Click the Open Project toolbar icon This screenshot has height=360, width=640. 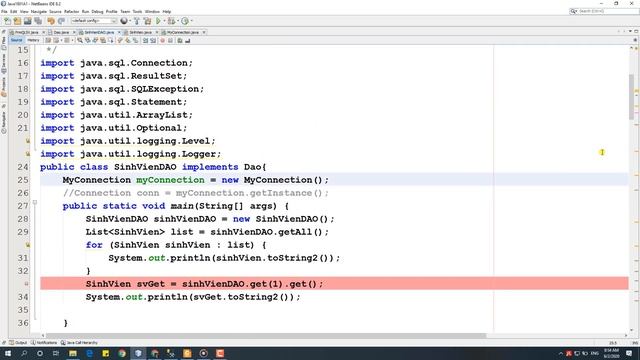click(27, 21)
